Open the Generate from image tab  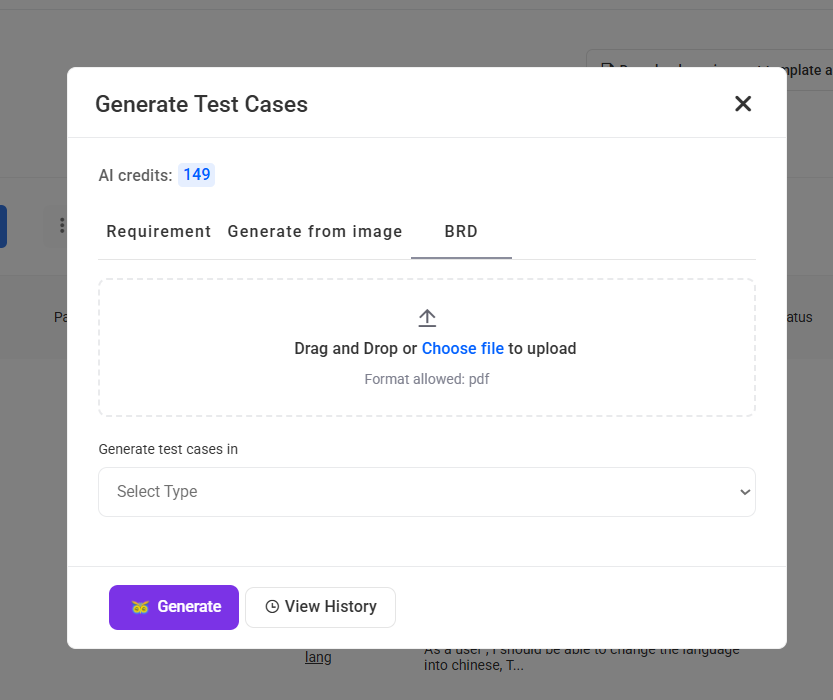point(315,232)
